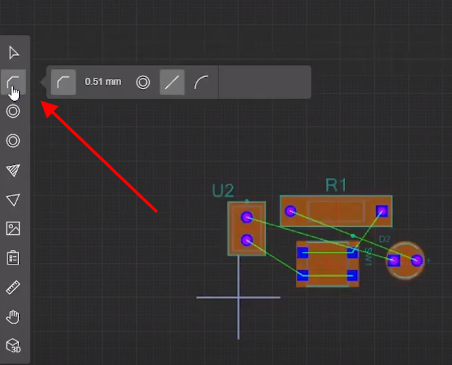Click the square pad on R1
This screenshot has height=365, width=452.
click(x=382, y=211)
